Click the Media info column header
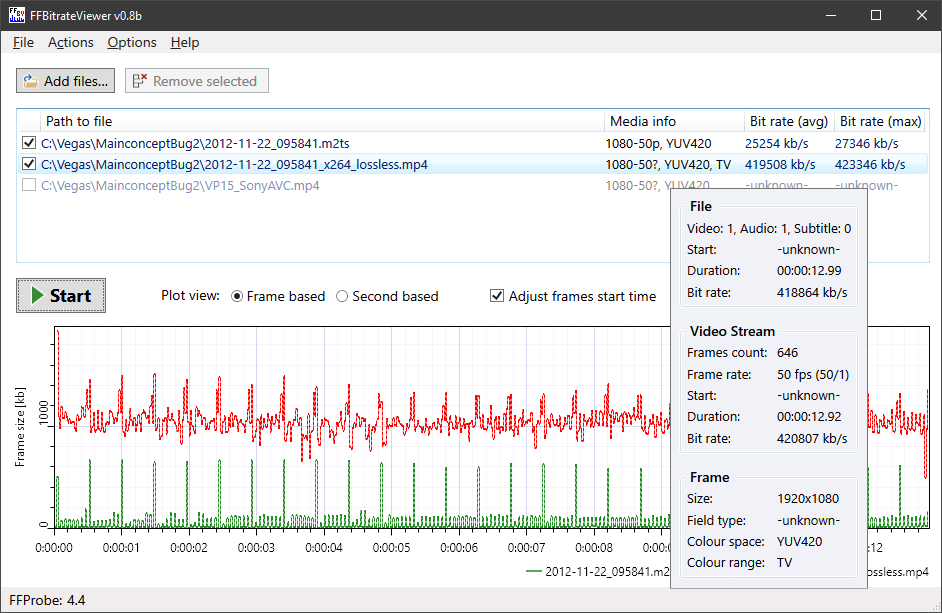 pyautogui.click(x=673, y=121)
